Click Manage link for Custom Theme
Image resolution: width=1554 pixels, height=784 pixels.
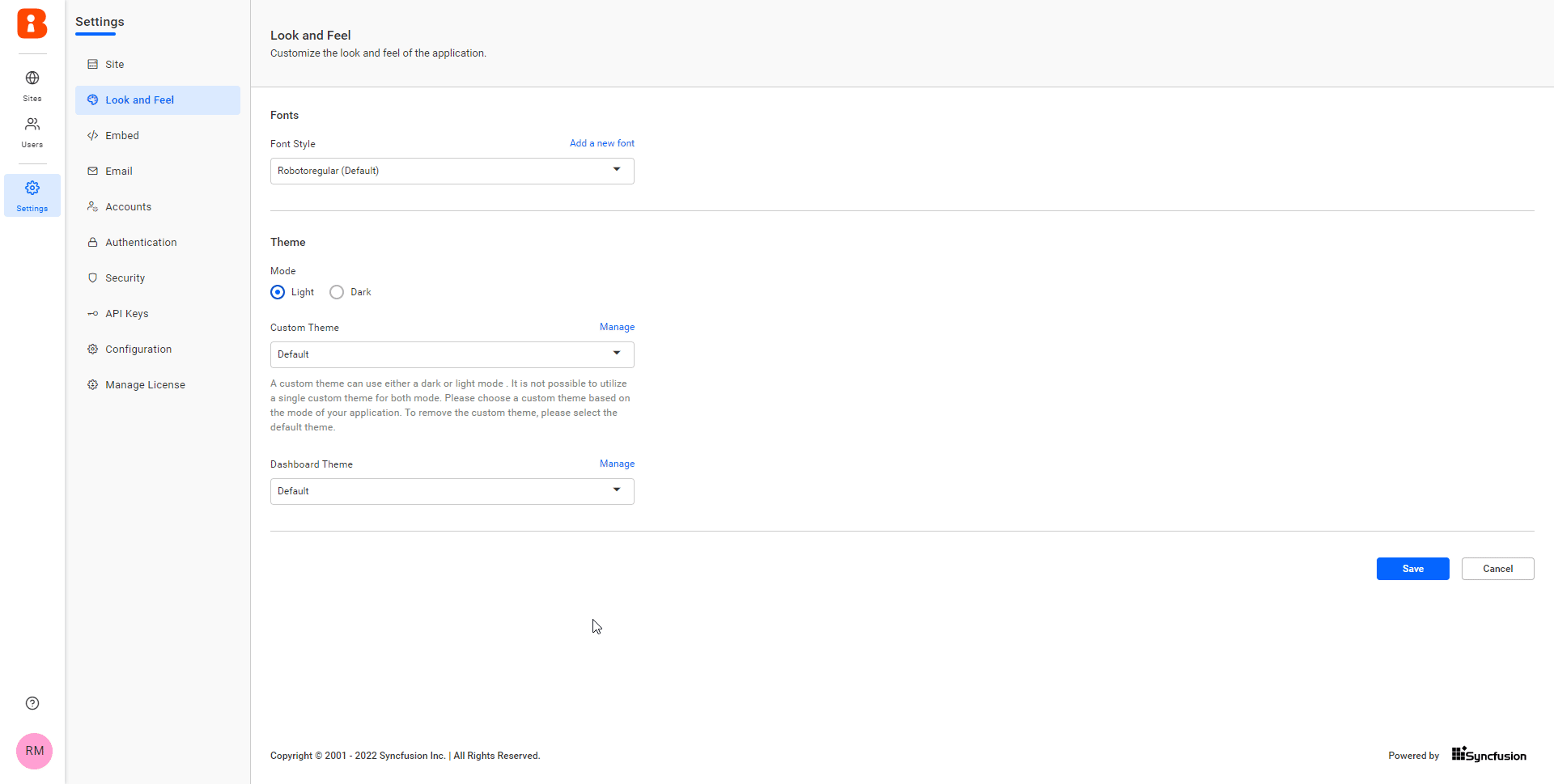click(617, 327)
